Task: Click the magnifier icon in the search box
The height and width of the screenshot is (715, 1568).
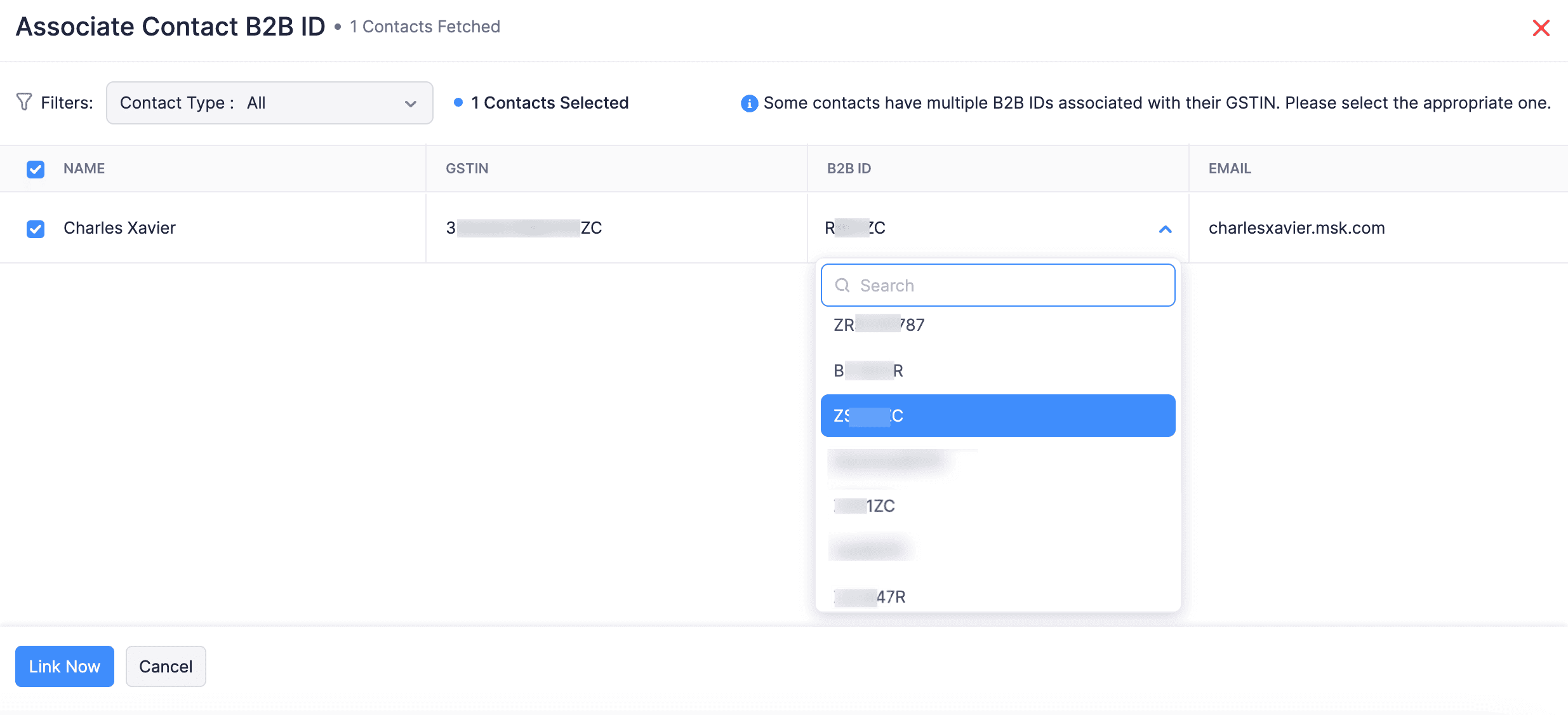Action: 842,285
